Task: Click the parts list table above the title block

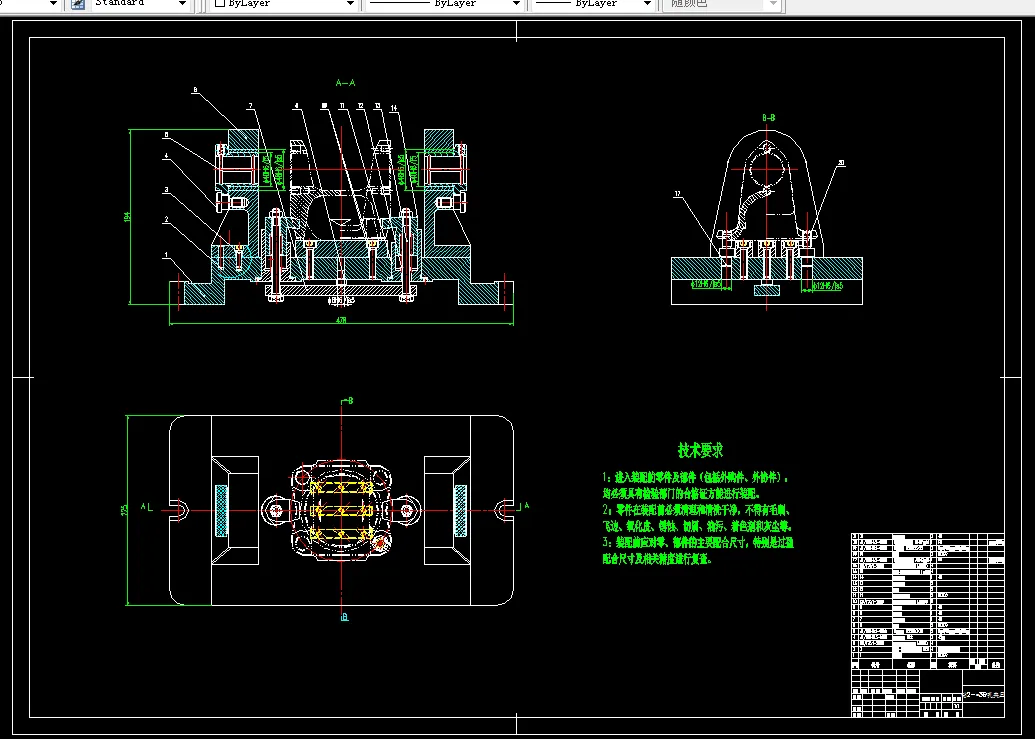Action: tap(927, 600)
